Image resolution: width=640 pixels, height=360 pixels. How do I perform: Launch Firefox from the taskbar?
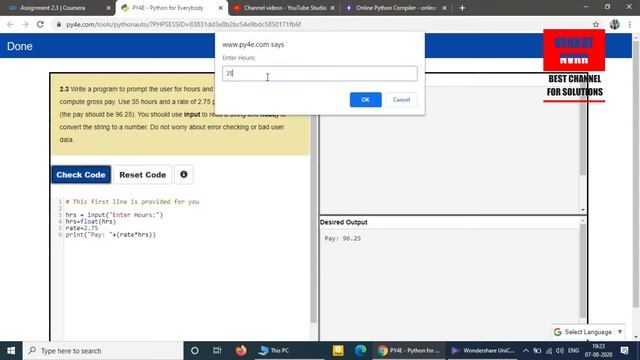coord(241,351)
